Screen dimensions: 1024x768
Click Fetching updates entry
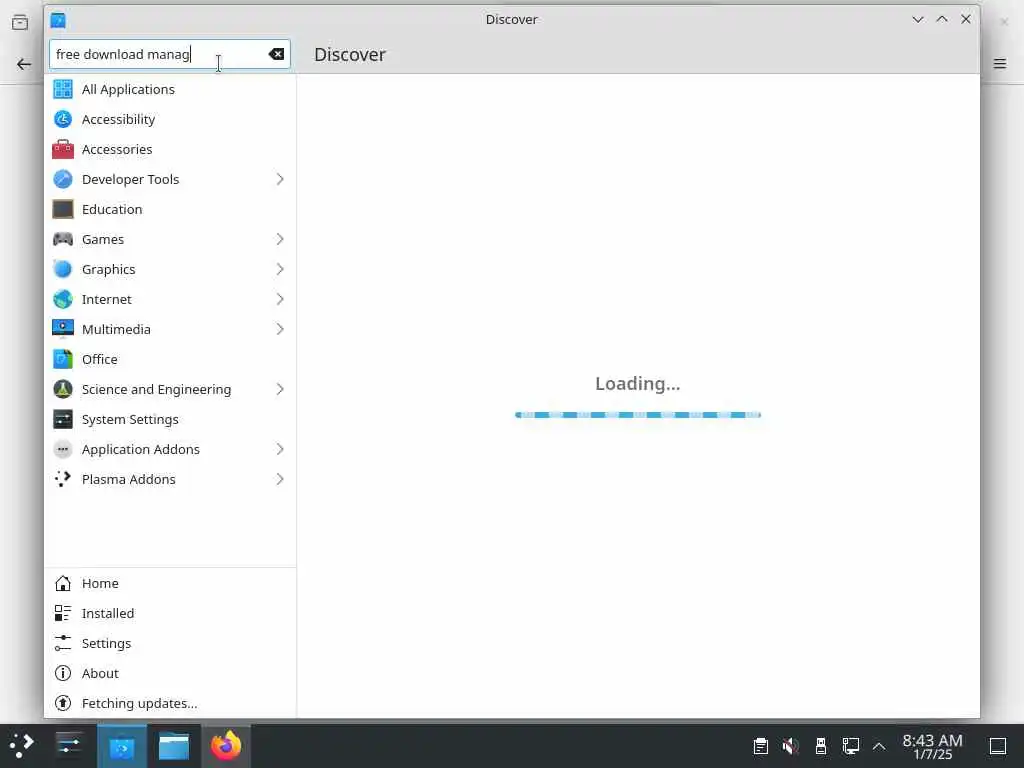pos(170,703)
